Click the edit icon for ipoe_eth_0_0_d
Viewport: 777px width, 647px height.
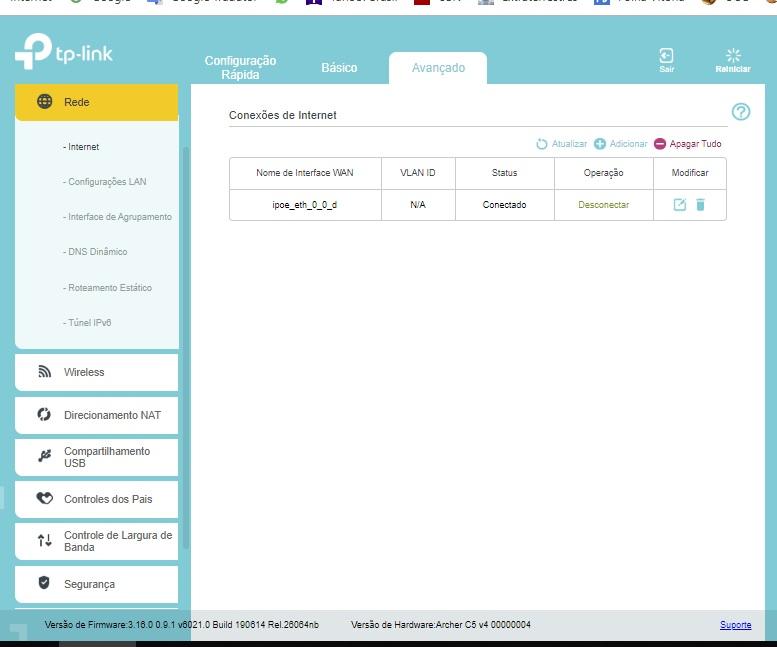tap(680, 204)
